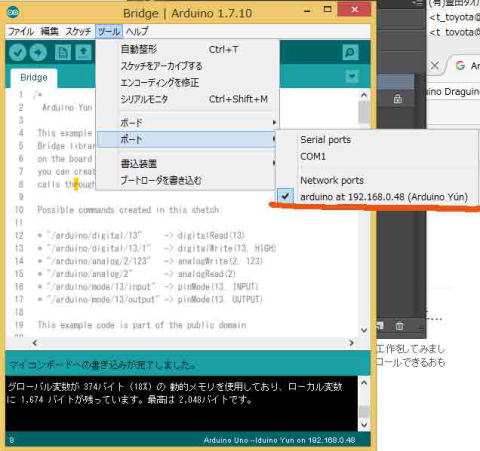Toggle checked port arduino at 192.168.0.48
Image resolution: width=480 pixels, height=451 pixels.
[x=377, y=197]
